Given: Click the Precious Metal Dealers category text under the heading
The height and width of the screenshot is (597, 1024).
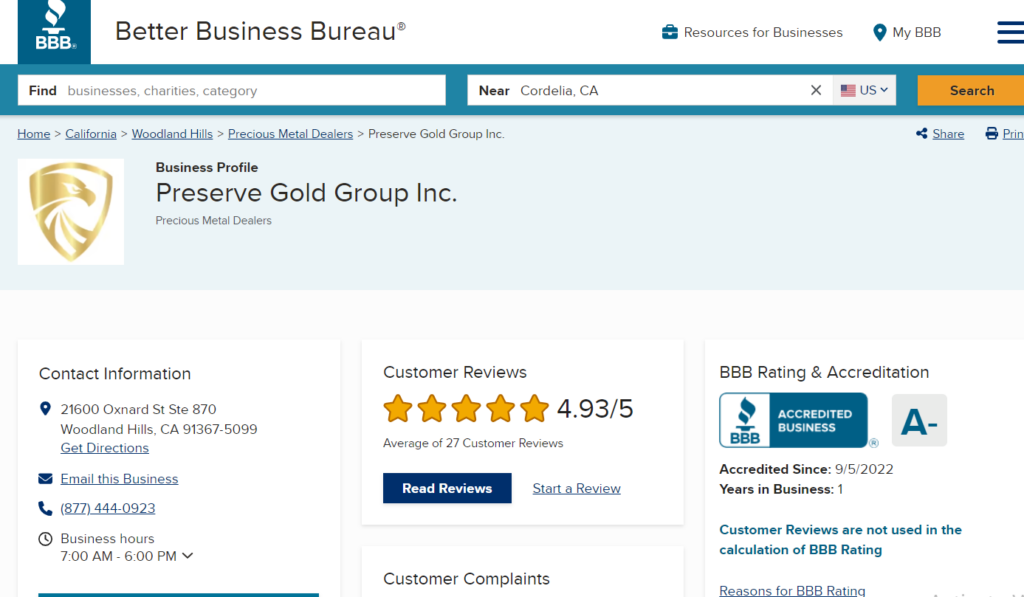Looking at the screenshot, I should [214, 221].
